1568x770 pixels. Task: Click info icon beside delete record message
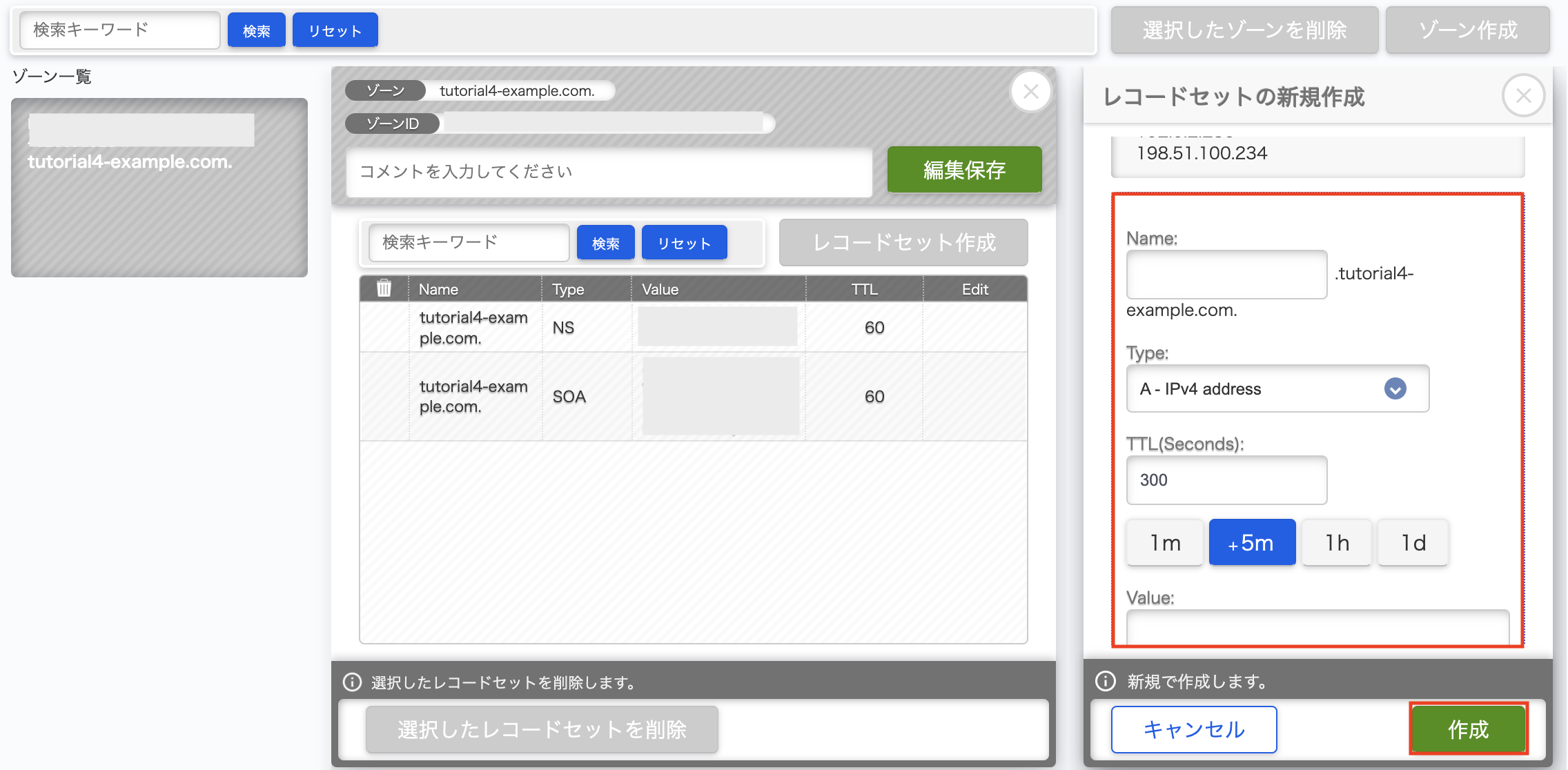coord(352,682)
